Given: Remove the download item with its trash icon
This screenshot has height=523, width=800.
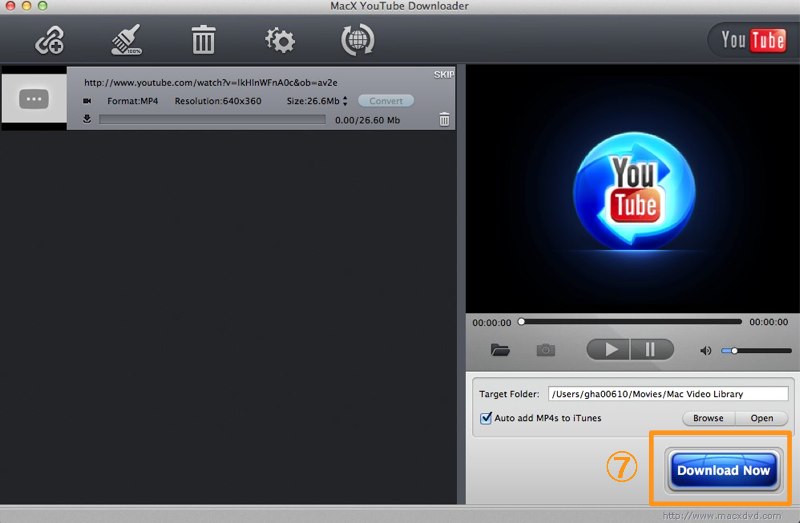Looking at the screenshot, I should tap(444, 120).
